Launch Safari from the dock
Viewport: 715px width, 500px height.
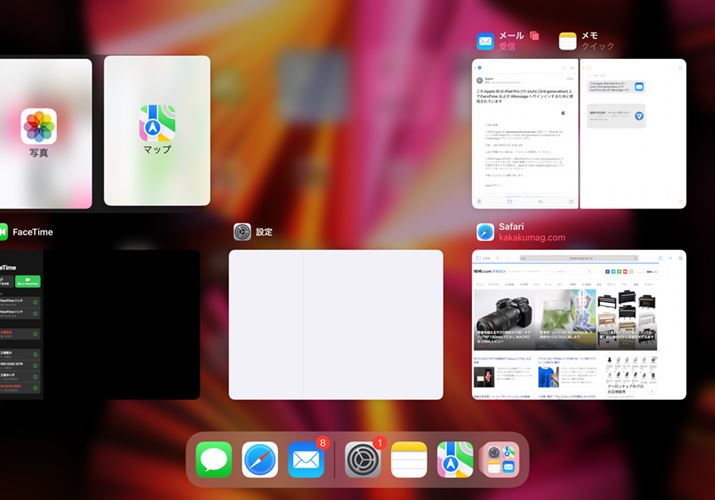260,460
